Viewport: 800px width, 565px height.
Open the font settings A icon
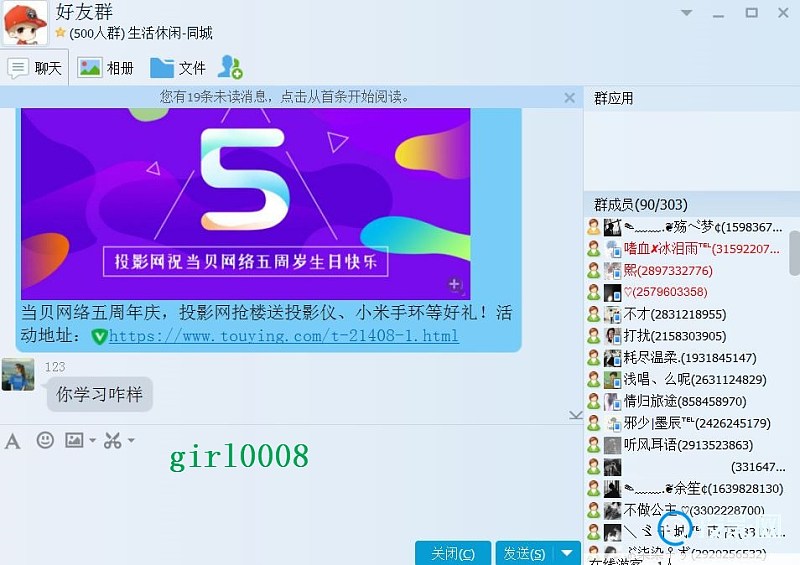coord(13,440)
